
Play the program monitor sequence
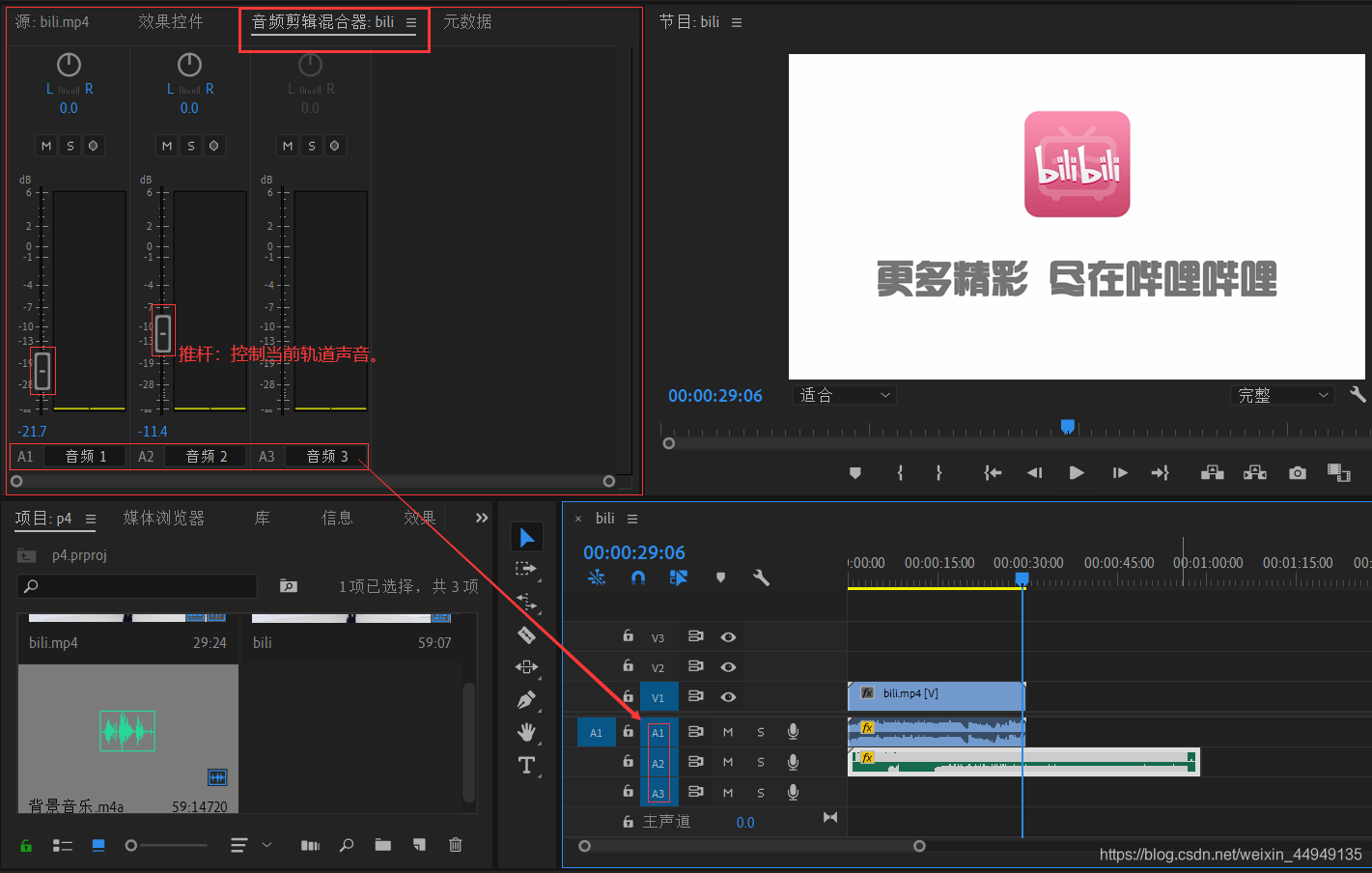1077,473
